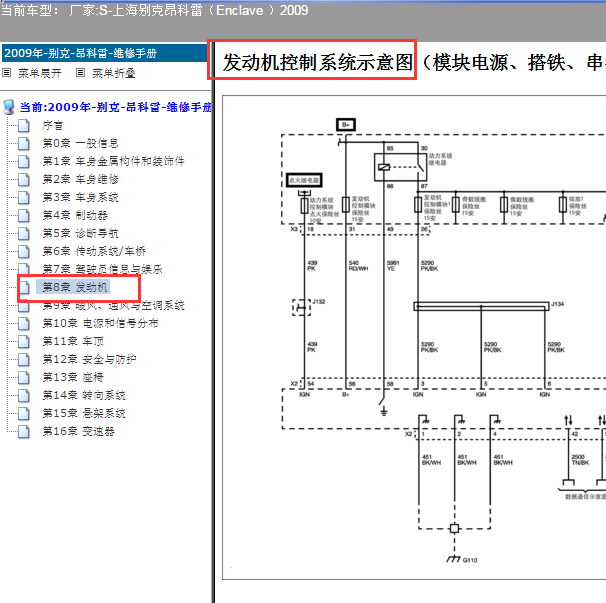Open the 序言 preface entry

pos(53,125)
